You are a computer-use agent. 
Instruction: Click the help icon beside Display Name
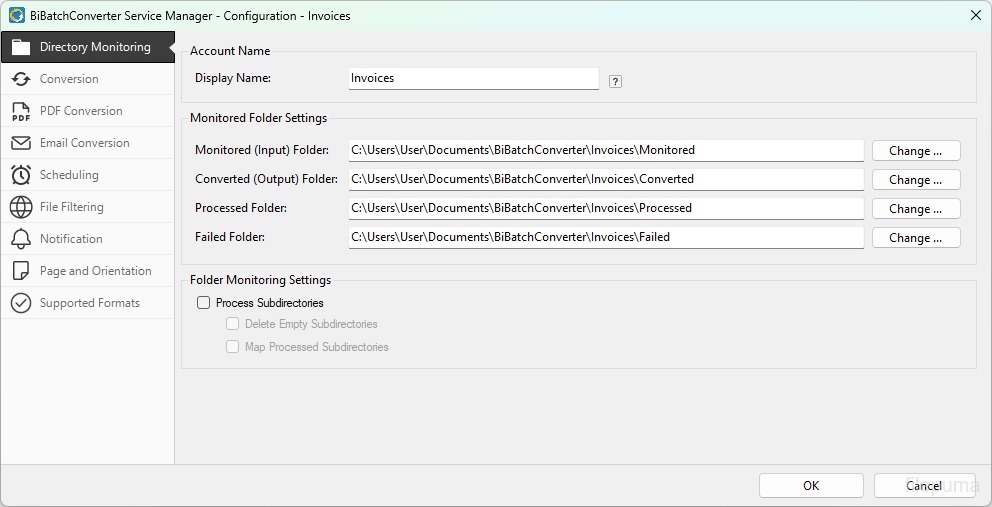pyautogui.click(x=615, y=82)
